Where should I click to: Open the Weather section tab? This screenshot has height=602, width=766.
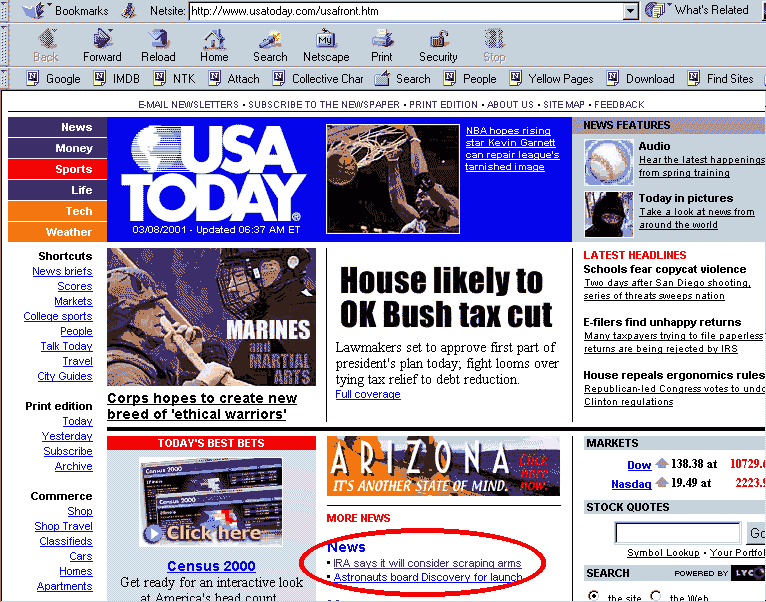coord(58,232)
